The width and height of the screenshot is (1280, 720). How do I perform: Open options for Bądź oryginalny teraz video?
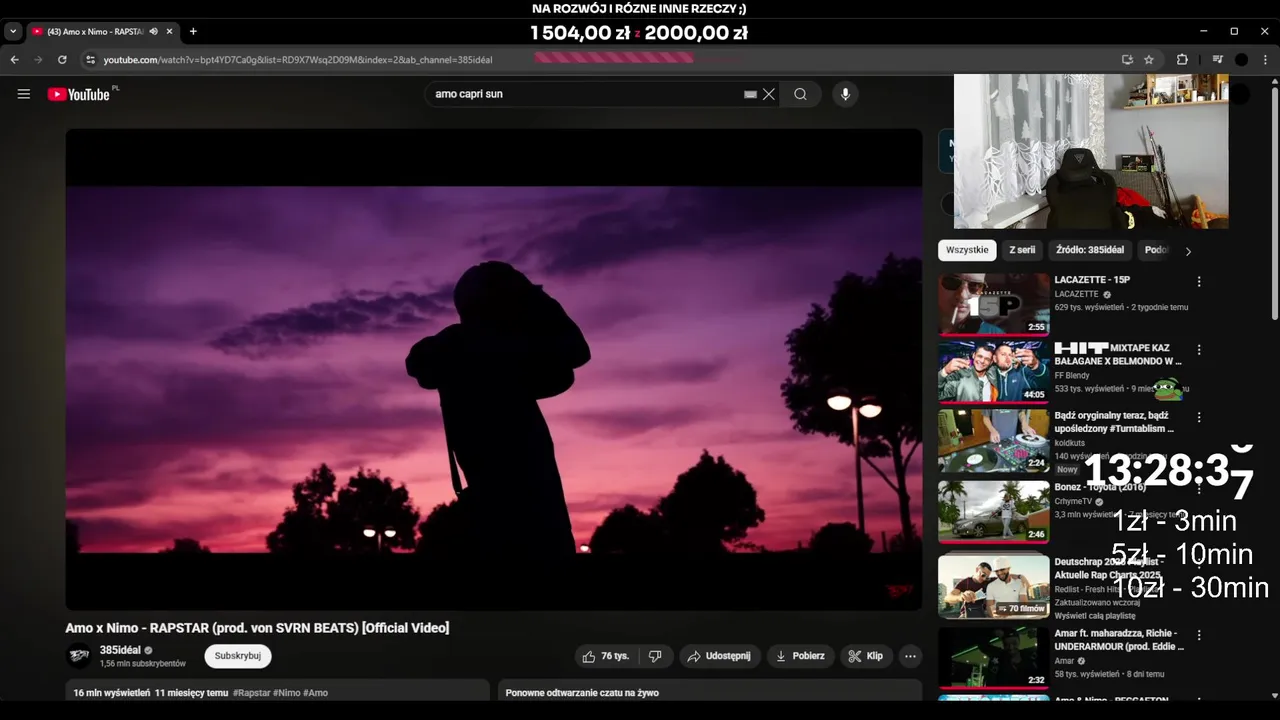click(1199, 417)
